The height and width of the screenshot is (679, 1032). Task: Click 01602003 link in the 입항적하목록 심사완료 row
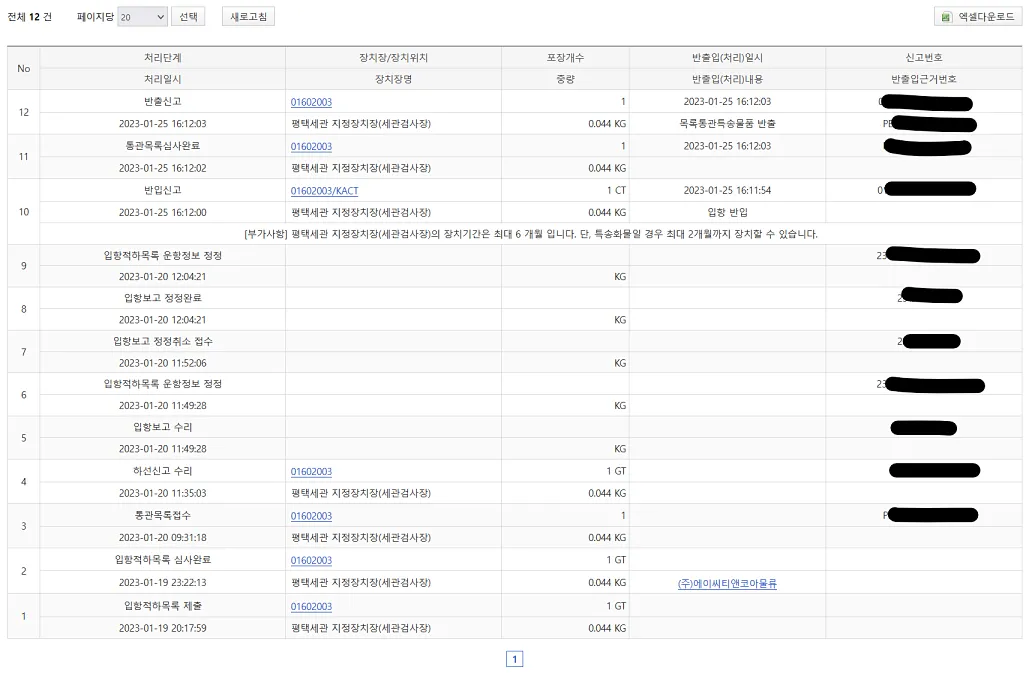tap(311, 560)
